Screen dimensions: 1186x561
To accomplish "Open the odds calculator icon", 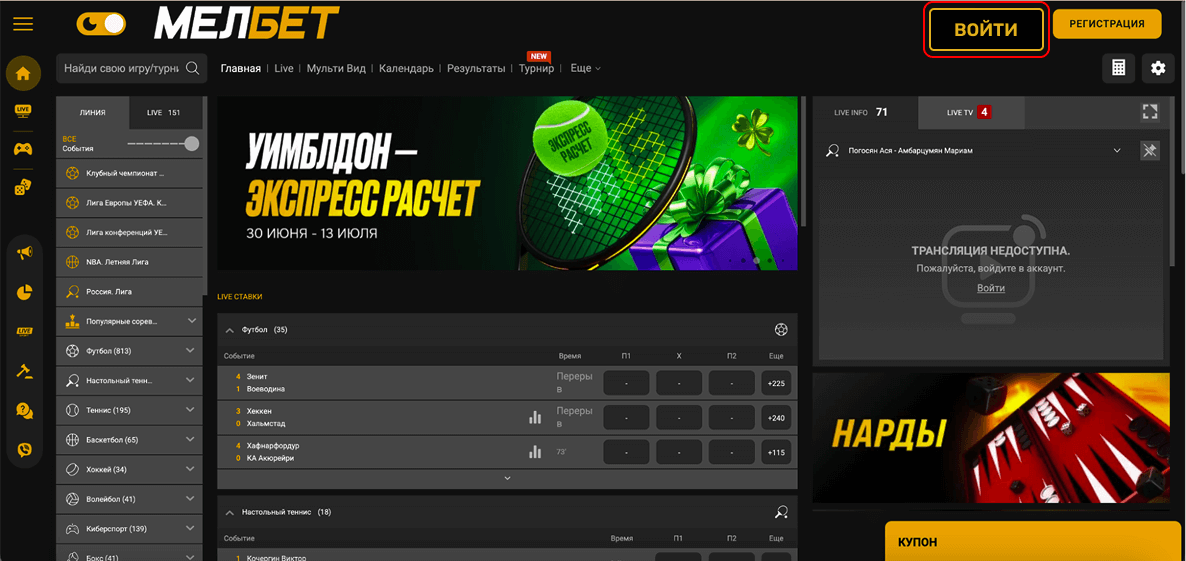I will pos(1118,68).
